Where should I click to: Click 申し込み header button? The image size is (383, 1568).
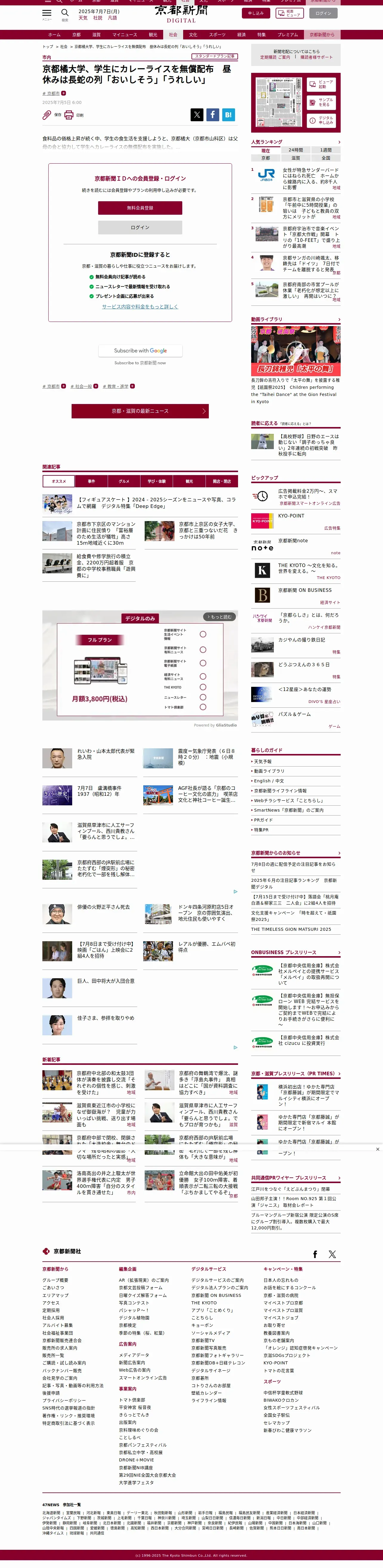256,13
